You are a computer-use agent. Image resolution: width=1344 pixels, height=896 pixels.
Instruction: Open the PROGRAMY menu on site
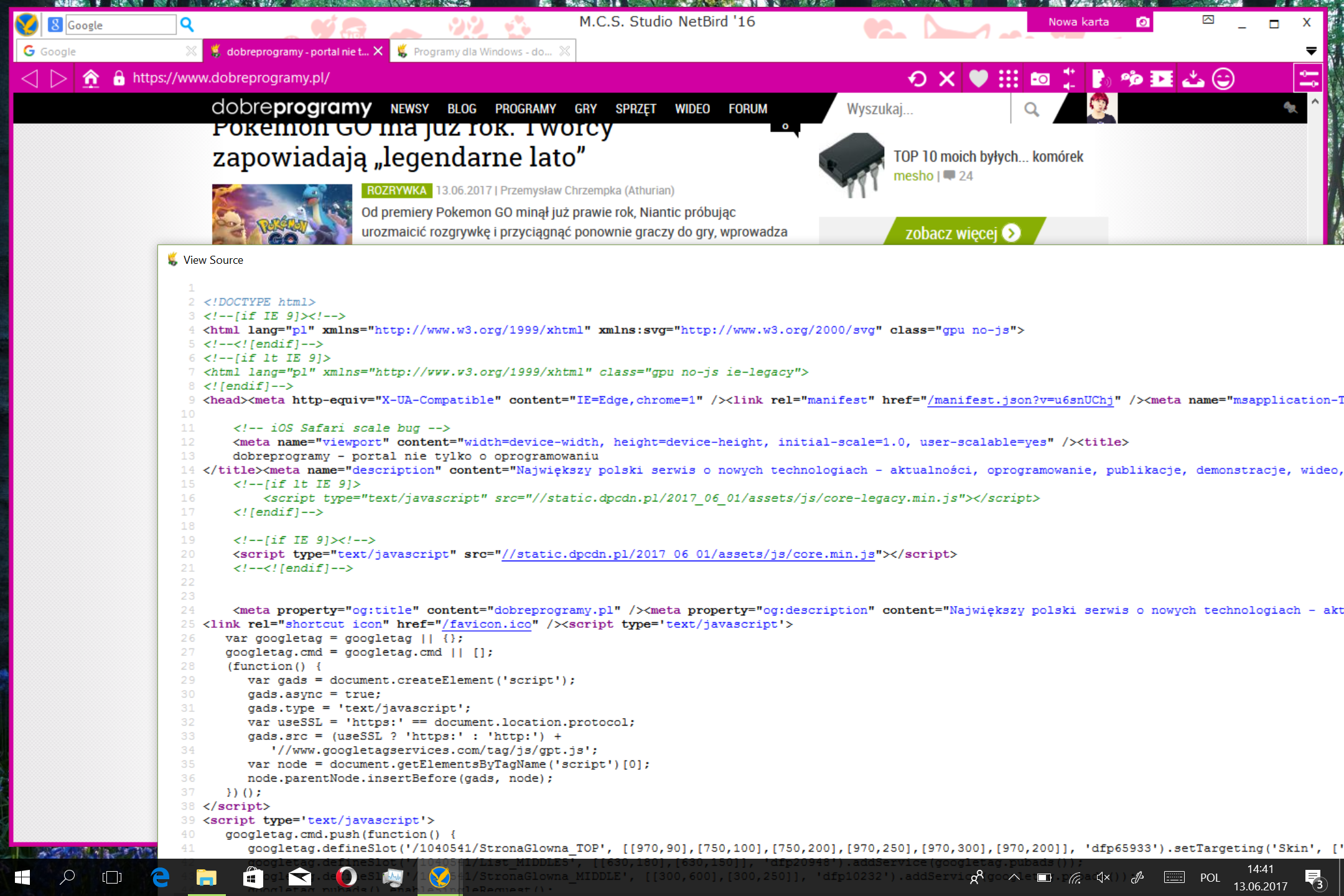(x=525, y=109)
